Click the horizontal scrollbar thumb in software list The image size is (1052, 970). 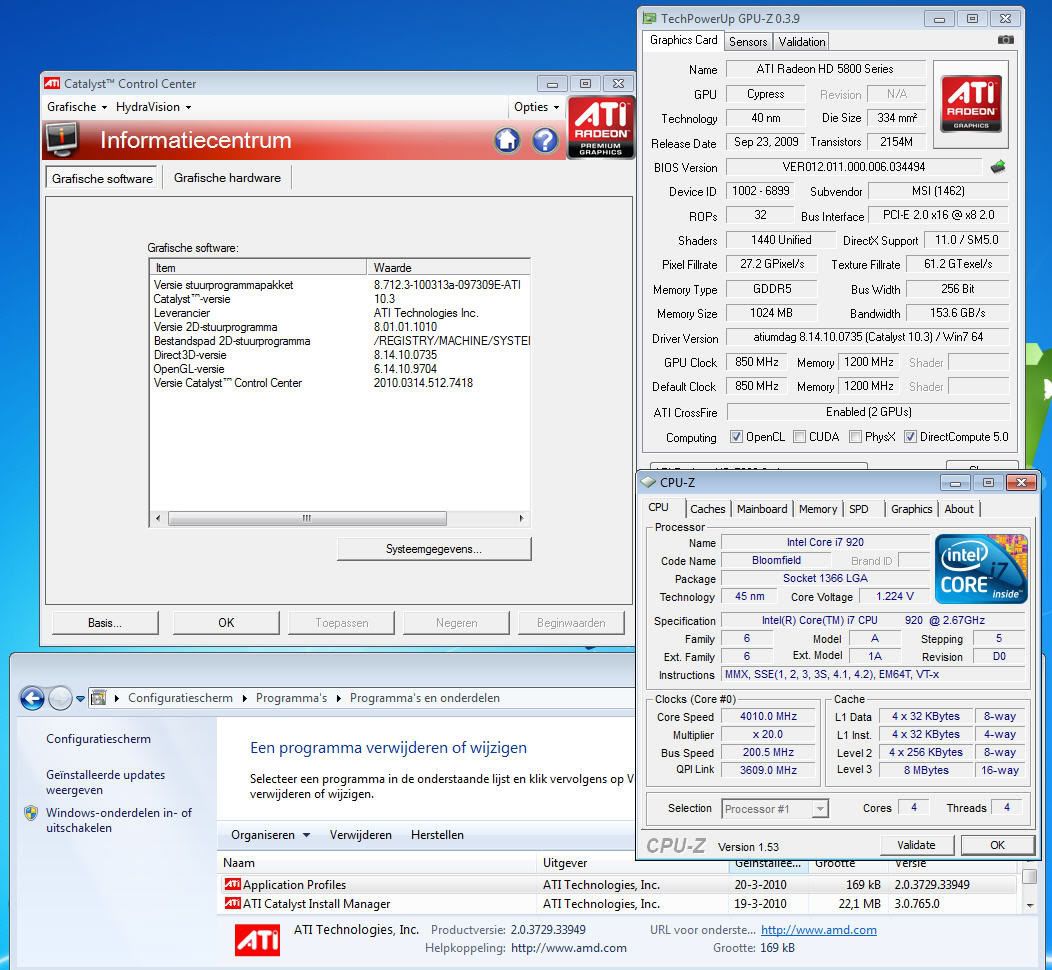(307, 519)
